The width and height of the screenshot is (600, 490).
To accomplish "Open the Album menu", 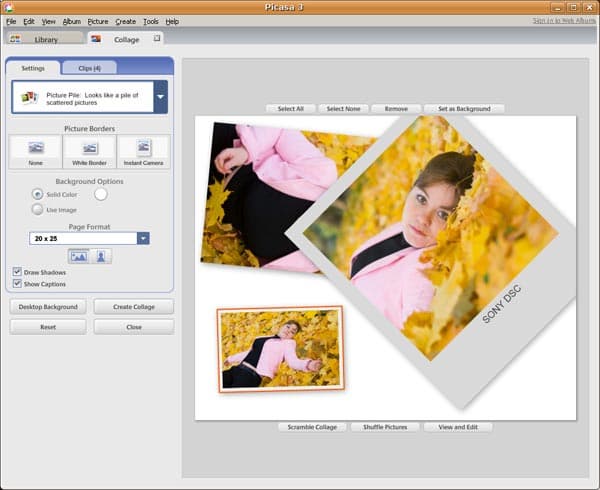I will (x=72, y=21).
